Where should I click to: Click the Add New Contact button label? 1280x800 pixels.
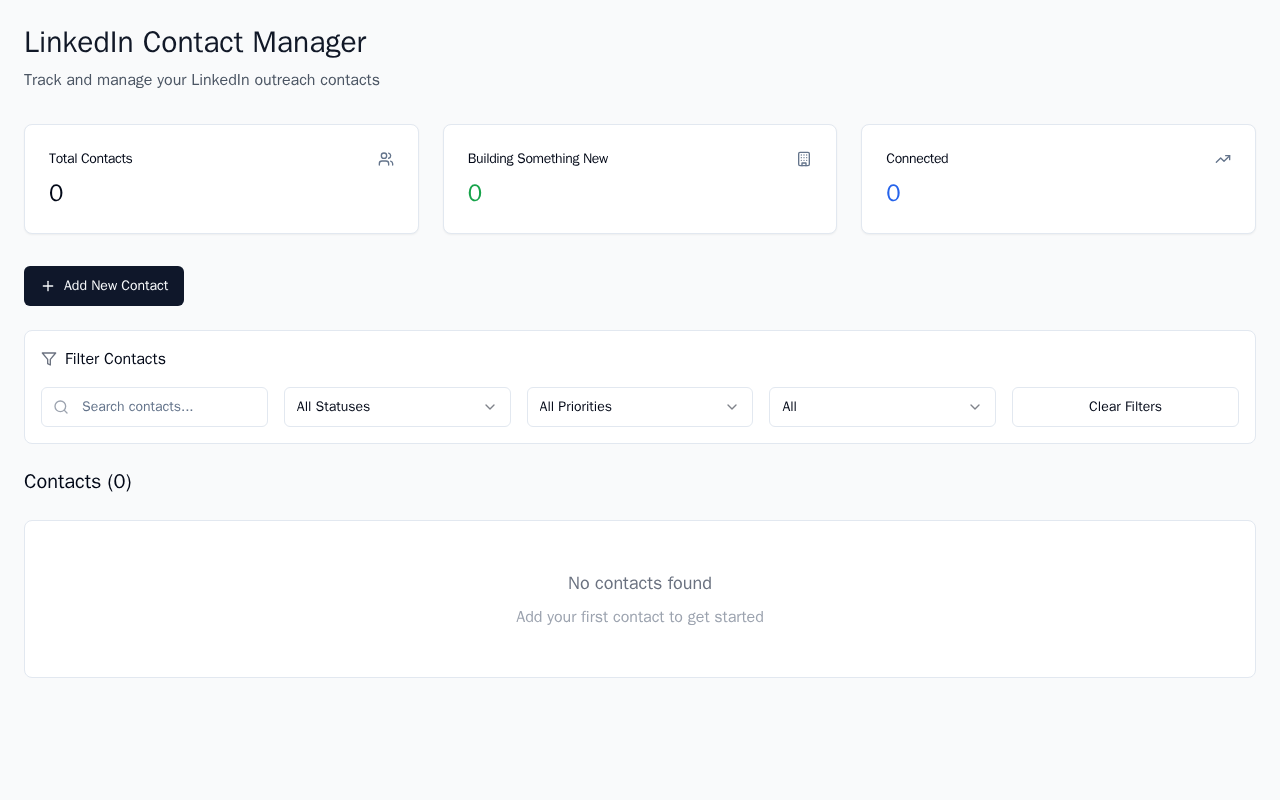tap(116, 286)
